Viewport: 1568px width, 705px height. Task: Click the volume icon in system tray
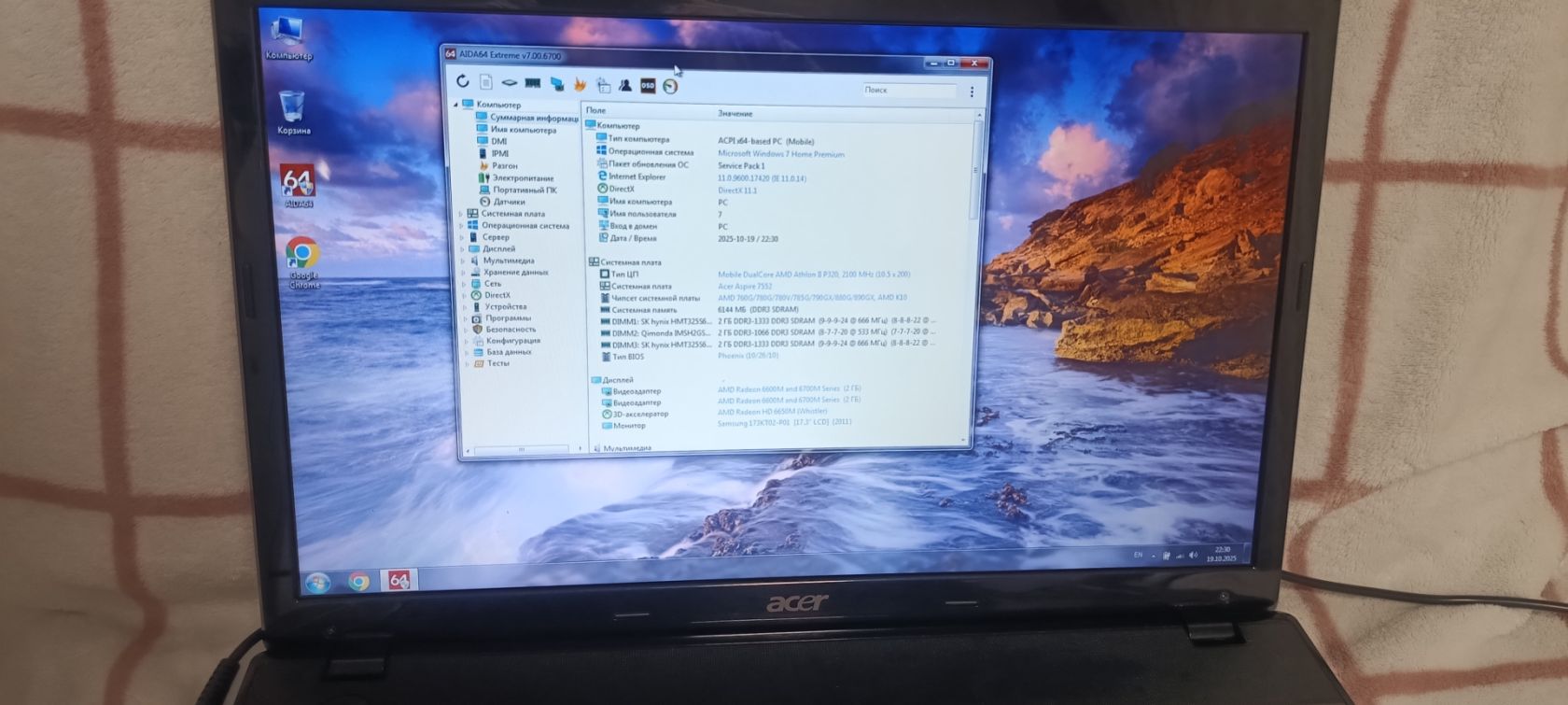[1193, 555]
